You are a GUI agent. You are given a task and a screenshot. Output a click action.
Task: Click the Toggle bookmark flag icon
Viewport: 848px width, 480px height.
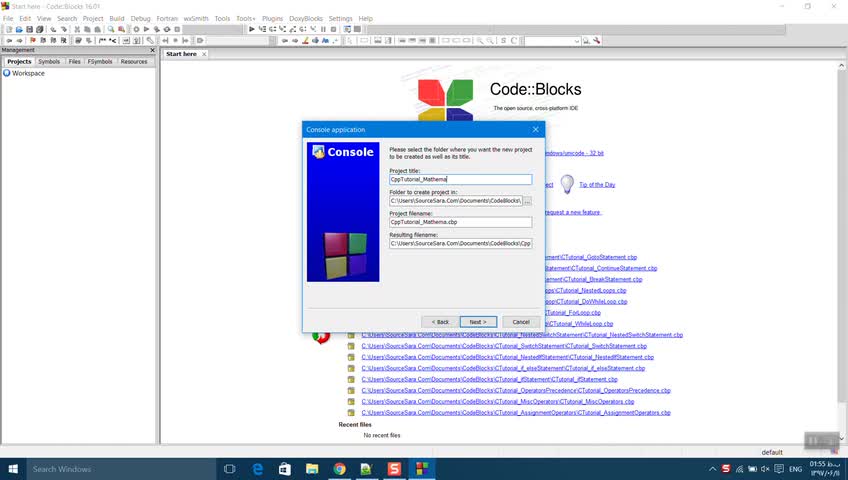[x=33, y=41]
